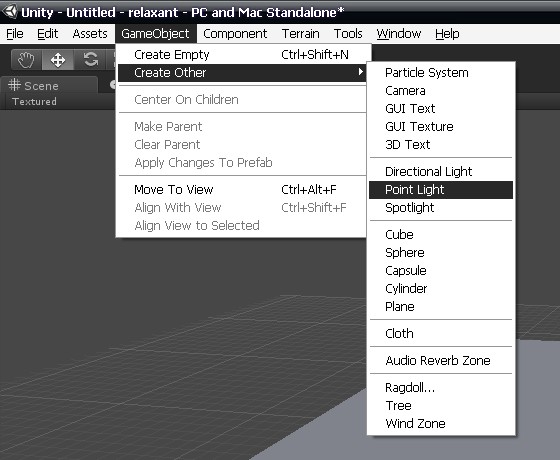560x460 pixels.
Task: Create a Cube primitive
Action: (441, 235)
